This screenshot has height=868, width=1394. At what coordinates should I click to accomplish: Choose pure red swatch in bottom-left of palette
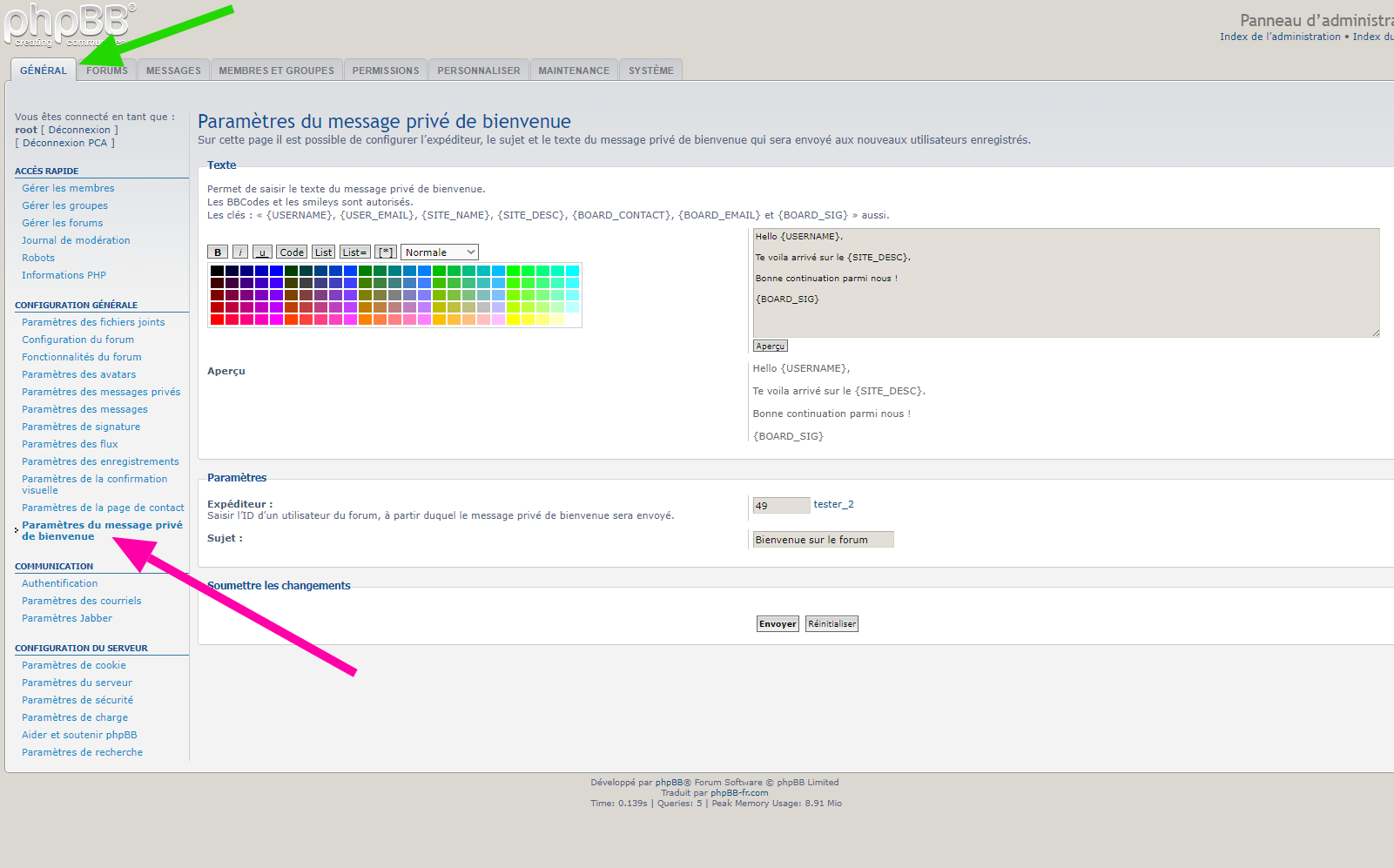click(217, 320)
